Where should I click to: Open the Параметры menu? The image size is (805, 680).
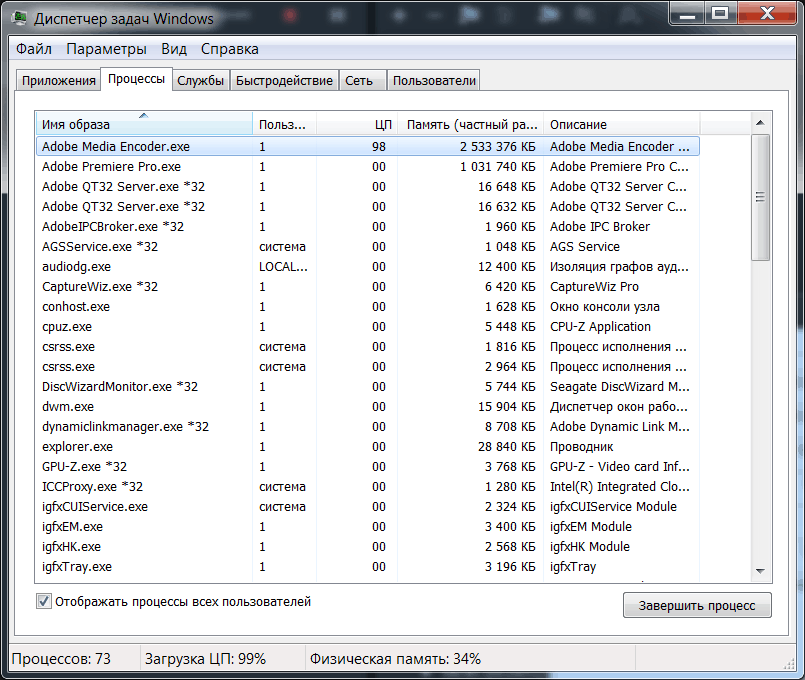point(106,49)
